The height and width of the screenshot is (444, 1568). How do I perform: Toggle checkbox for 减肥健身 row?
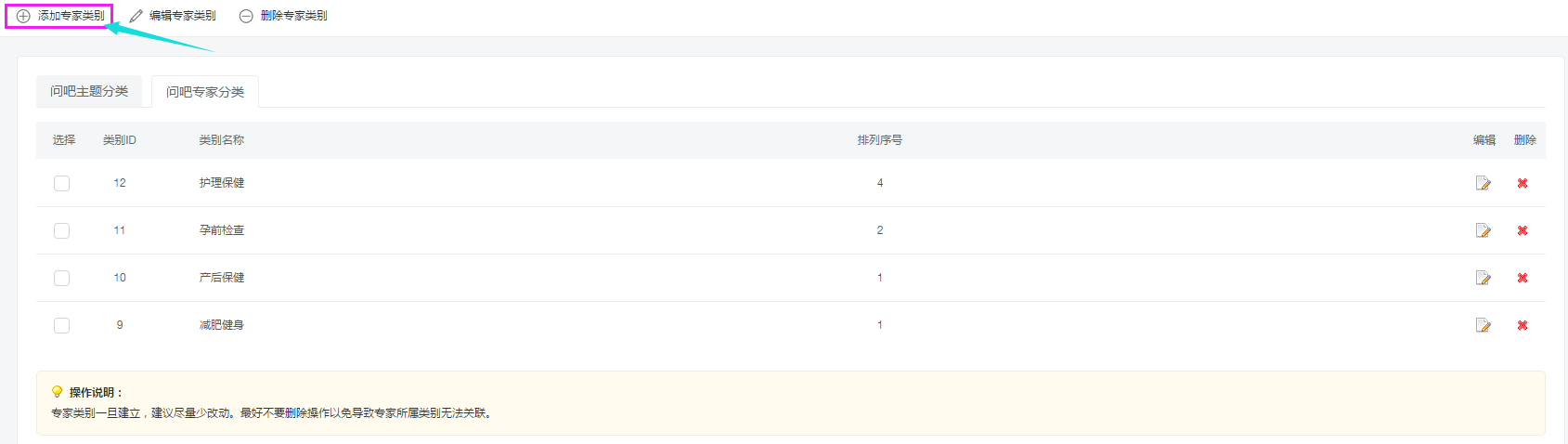(x=62, y=325)
